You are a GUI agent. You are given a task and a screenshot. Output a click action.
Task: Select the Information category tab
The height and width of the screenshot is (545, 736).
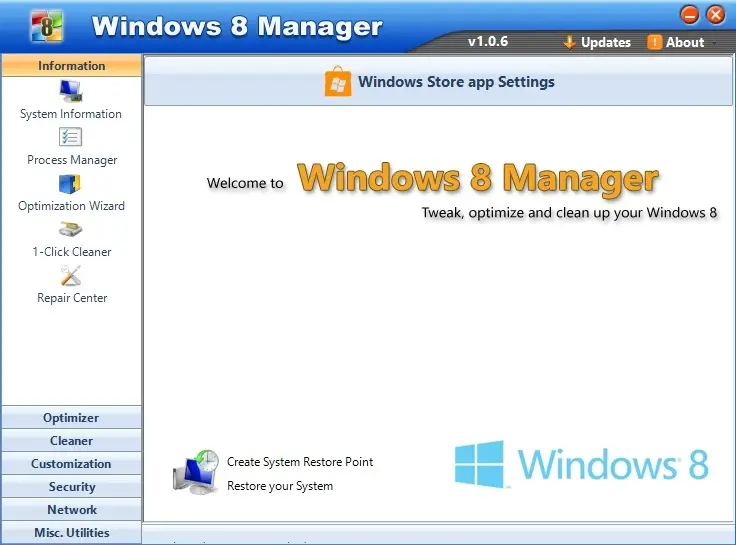click(71, 66)
